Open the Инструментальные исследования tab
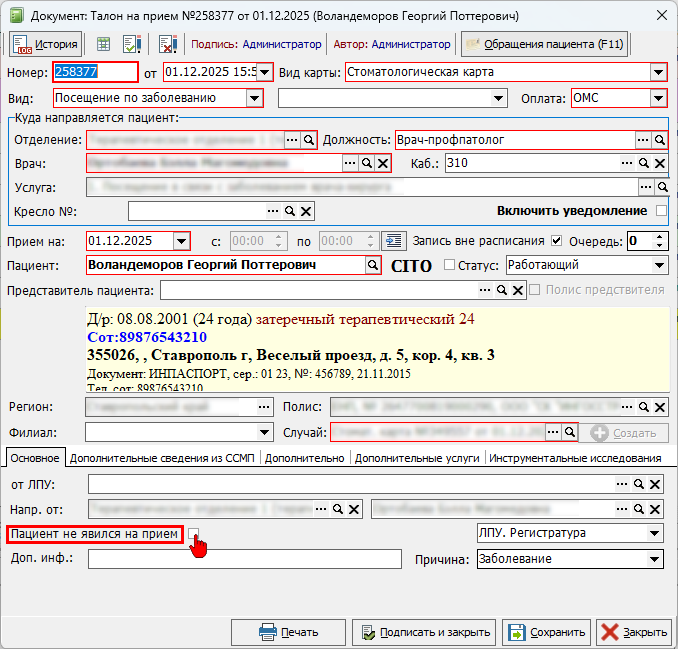 pos(577,458)
